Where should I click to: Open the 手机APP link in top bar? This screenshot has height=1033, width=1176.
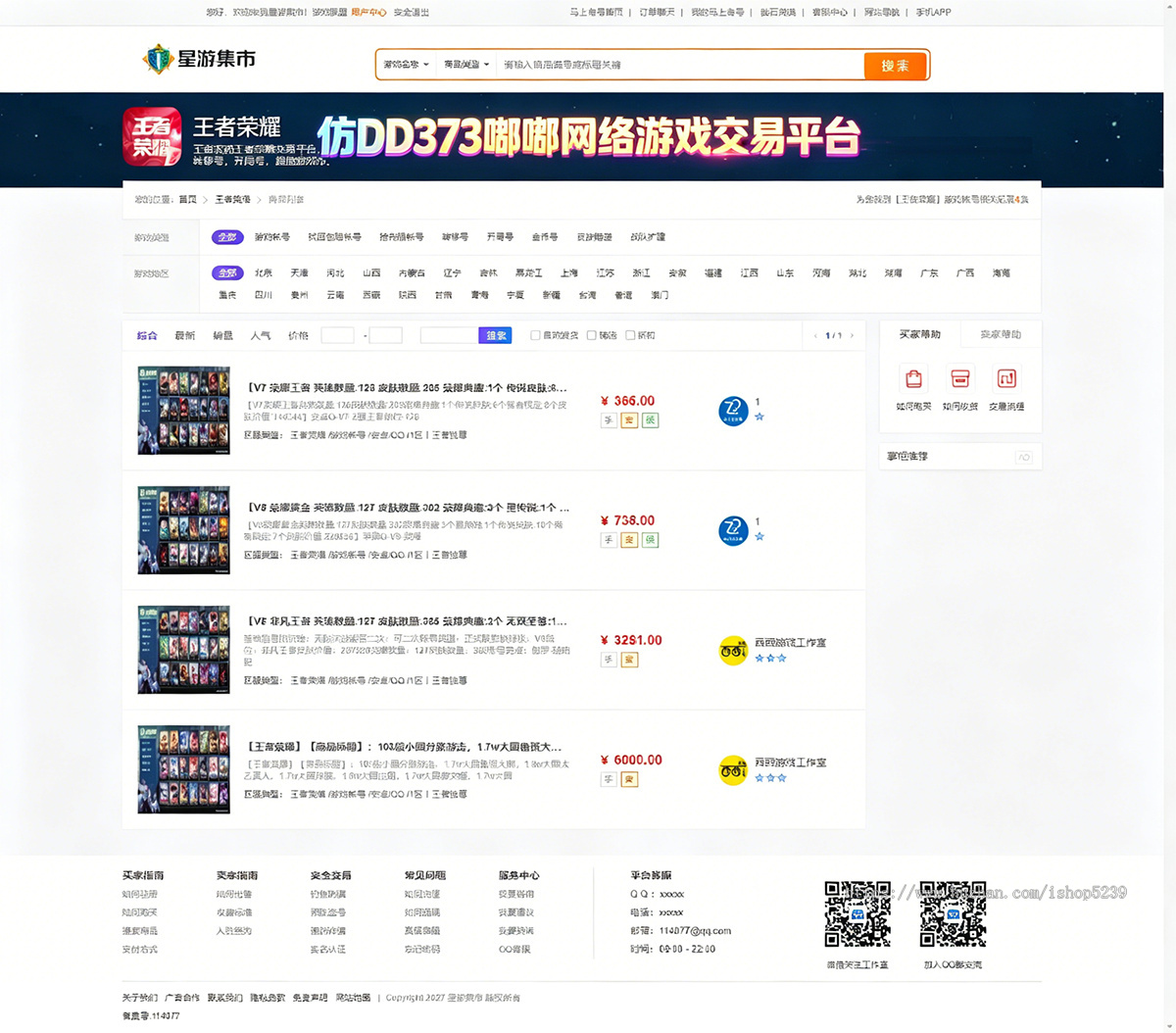pos(933,13)
